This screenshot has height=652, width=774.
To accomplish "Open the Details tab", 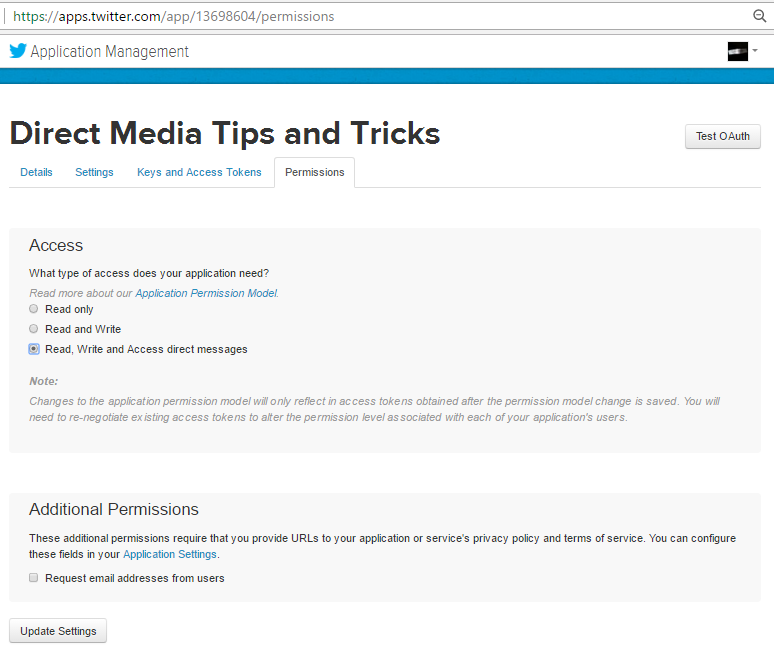I will point(36,172).
